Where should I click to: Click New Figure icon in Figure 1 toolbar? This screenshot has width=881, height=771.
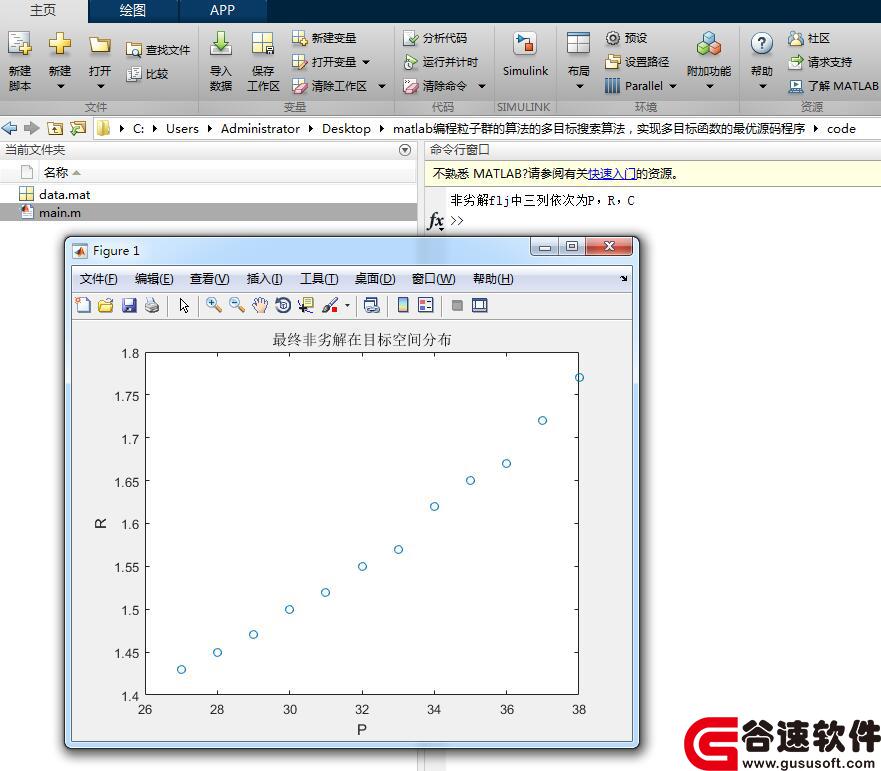(x=83, y=305)
